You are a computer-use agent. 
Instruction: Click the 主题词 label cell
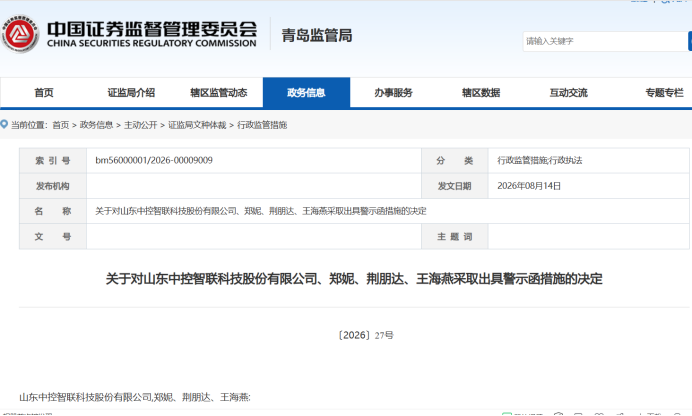(x=455, y=237)
